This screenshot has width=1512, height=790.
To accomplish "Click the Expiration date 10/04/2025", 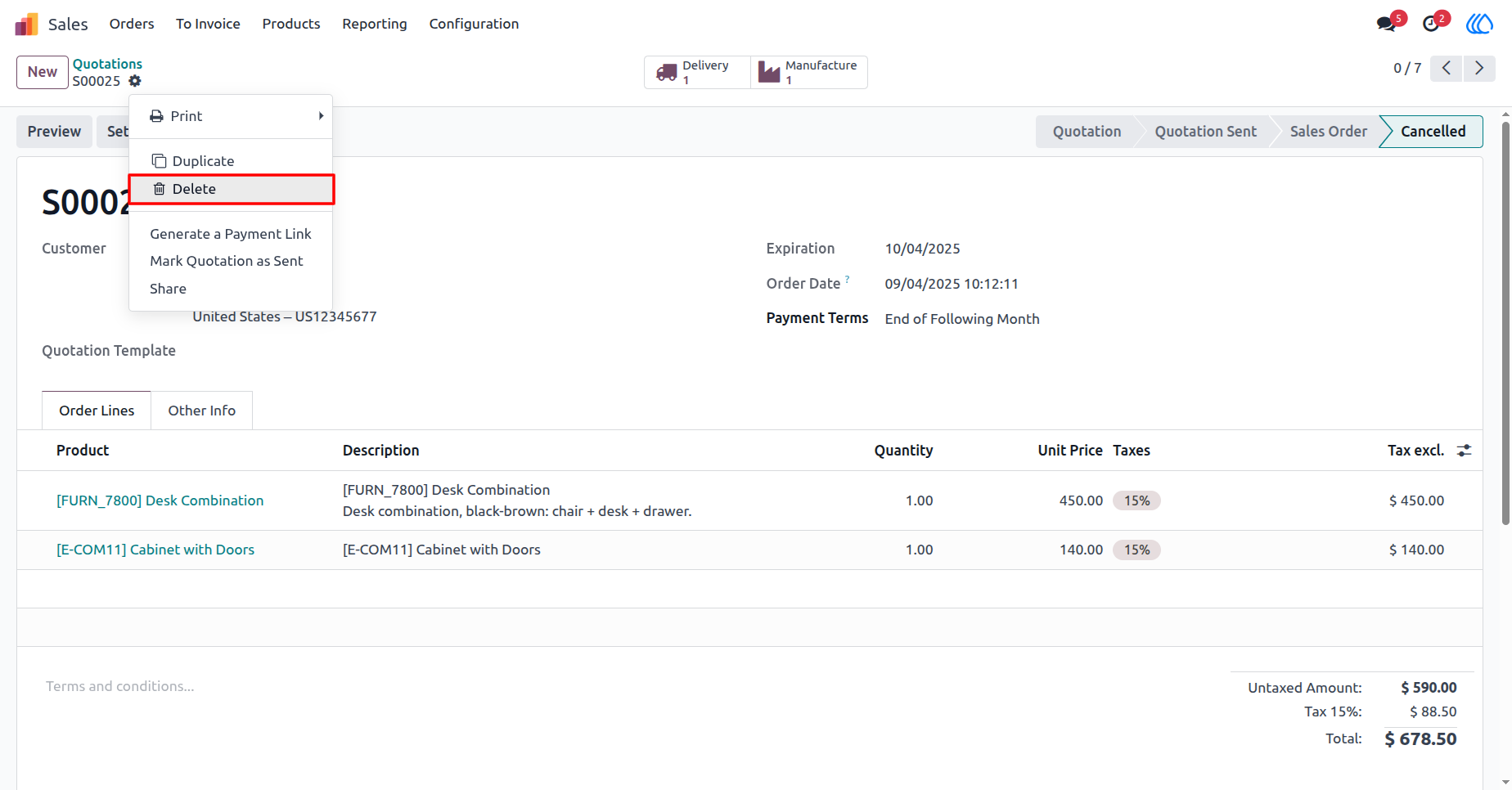I will pyautogui.click(x=923, y=249).
